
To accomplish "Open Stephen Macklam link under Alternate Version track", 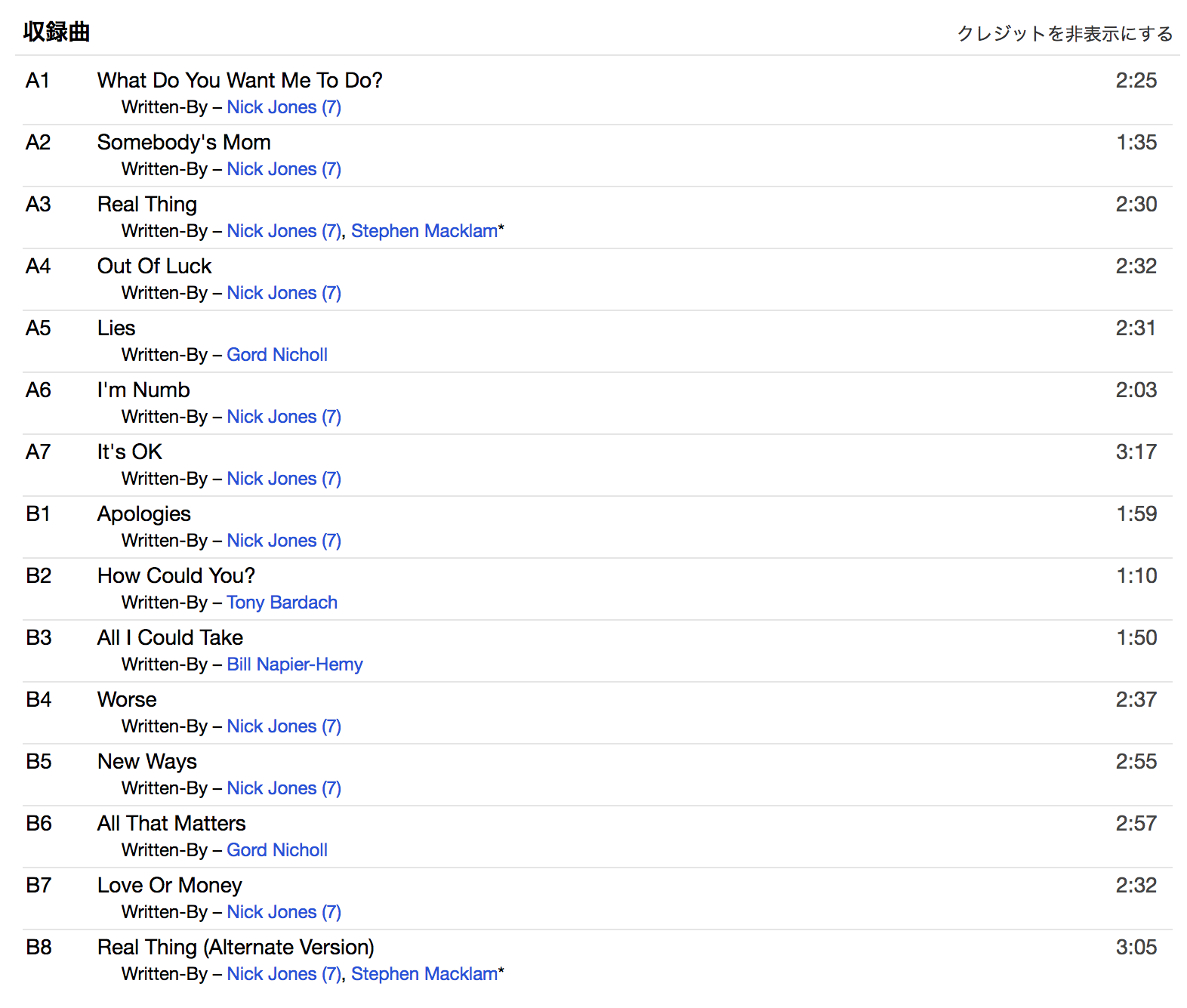I will [424, 974].
